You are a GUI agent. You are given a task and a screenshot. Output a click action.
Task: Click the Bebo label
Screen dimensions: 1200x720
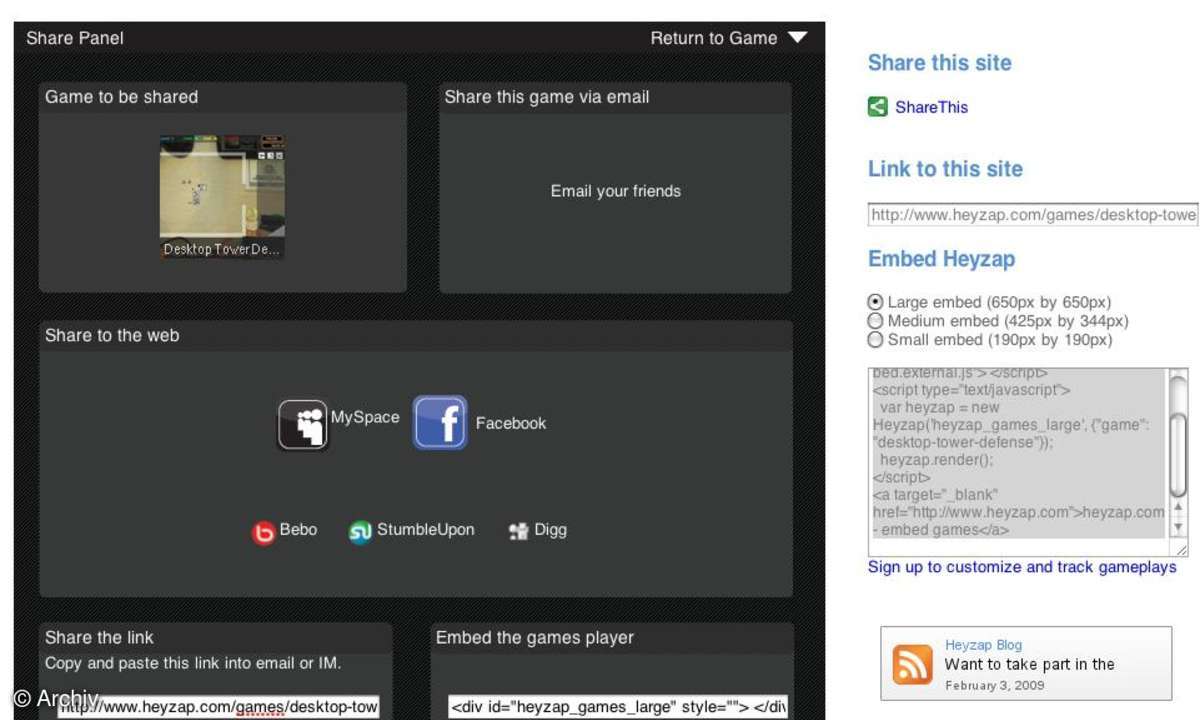coord(298,530)
